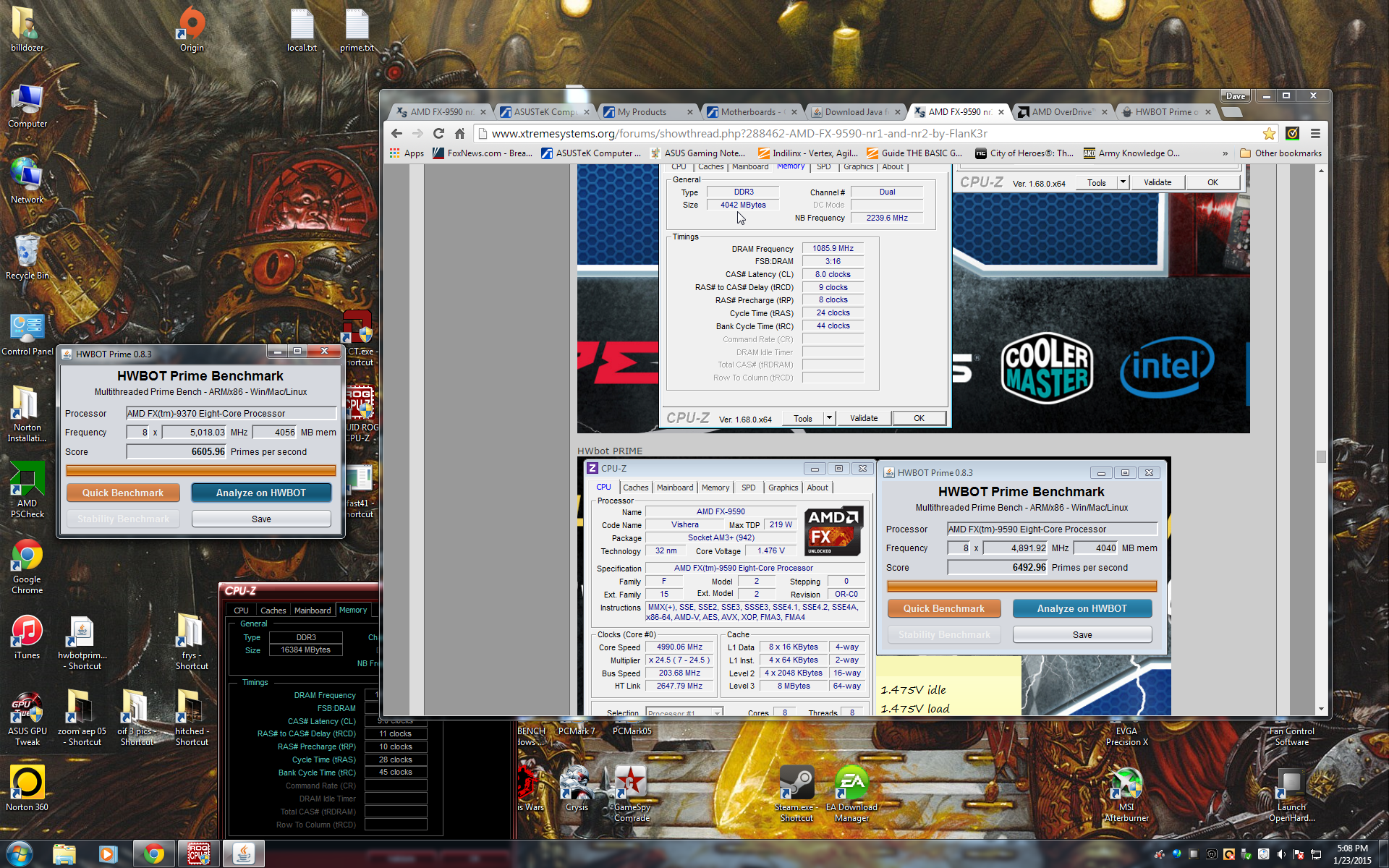Open Windows Explorer from the taskbar
The image size is (1389, 868).
coord(64,854)
